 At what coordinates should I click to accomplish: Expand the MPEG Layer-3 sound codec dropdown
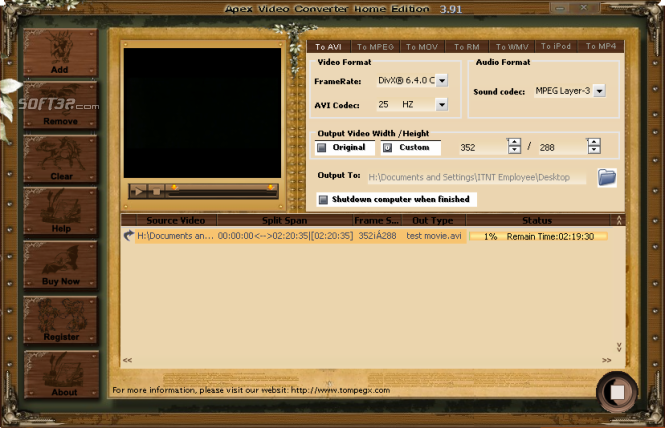599,91
